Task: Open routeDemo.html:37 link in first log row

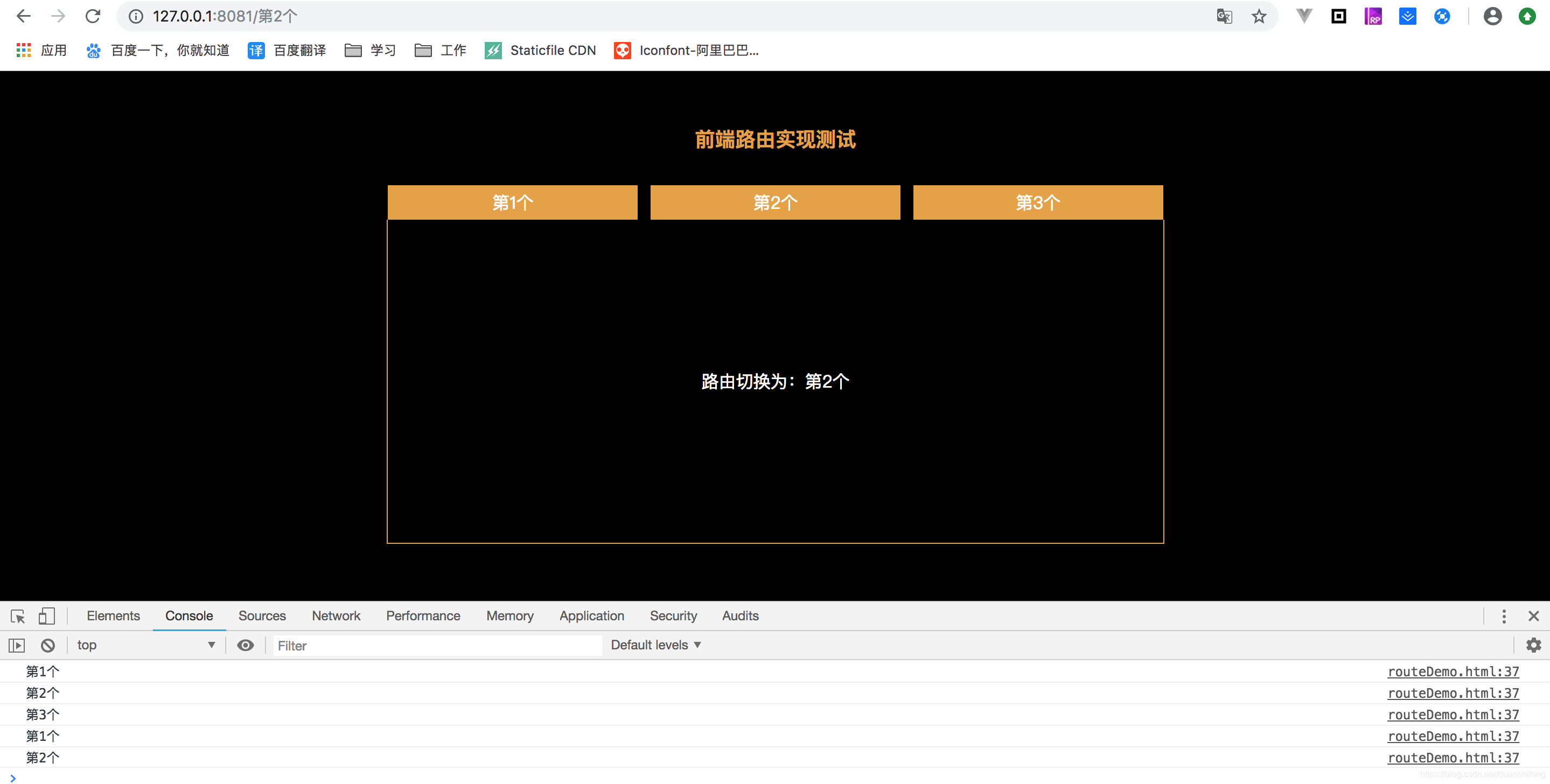Action: pos(1453,672)
